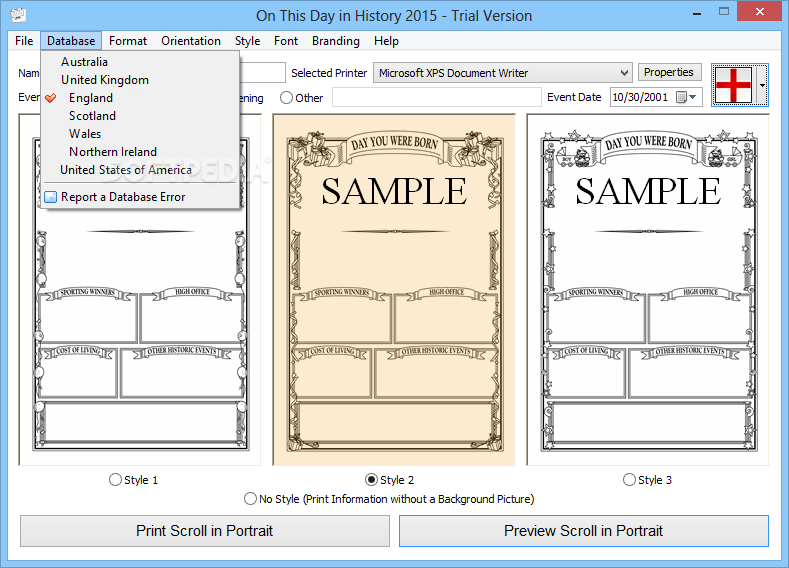Close the open Database menu
The width and height of the screenshot is (789, 568).
click(x=71, y=41)
